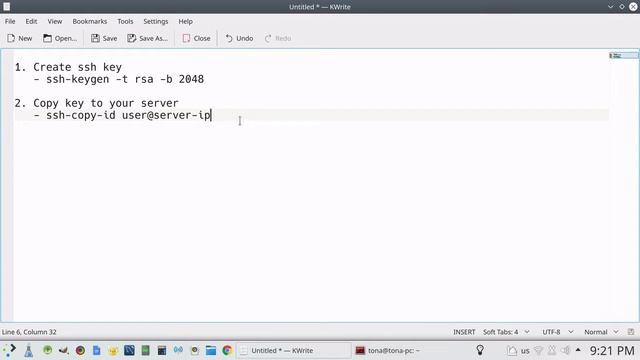Viewport: 640px width, 360px height.
Task: Click the green circular taskbar icon
Action: tap(47, 350)
